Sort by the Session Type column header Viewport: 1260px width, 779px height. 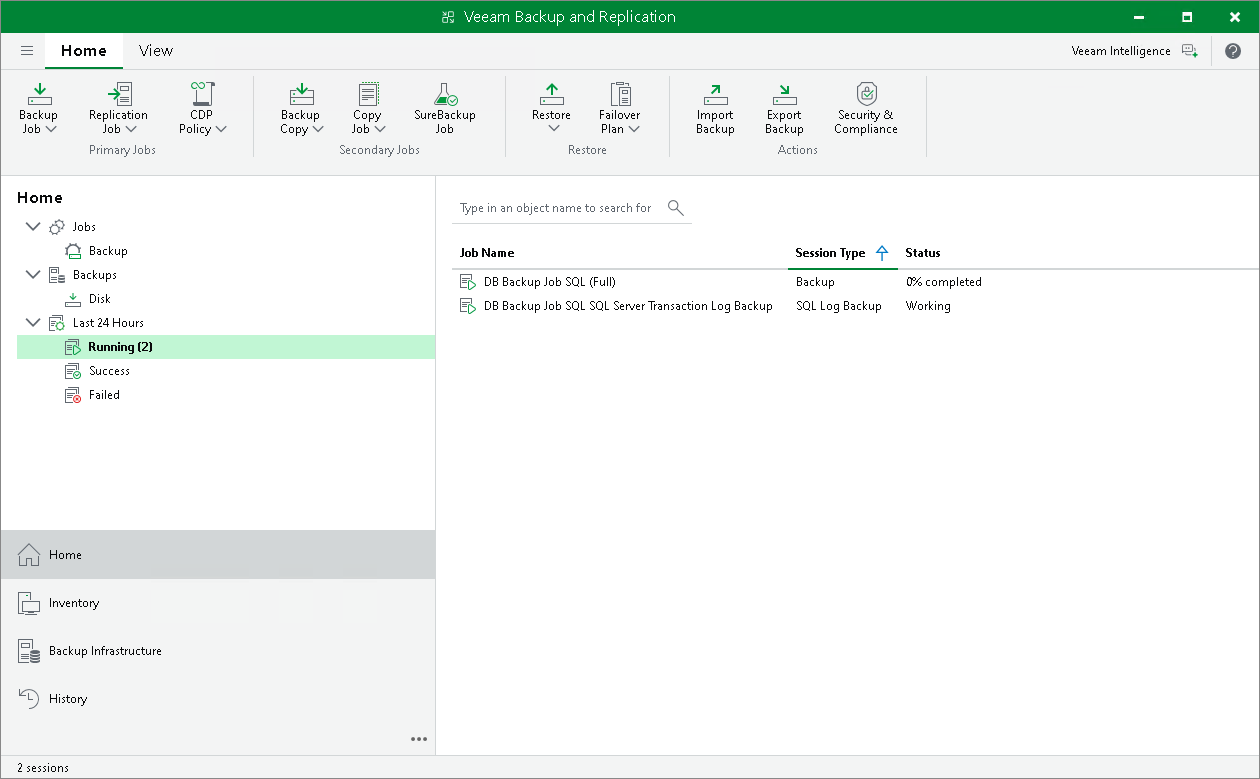pyautogui.click(x=830, y=253)
